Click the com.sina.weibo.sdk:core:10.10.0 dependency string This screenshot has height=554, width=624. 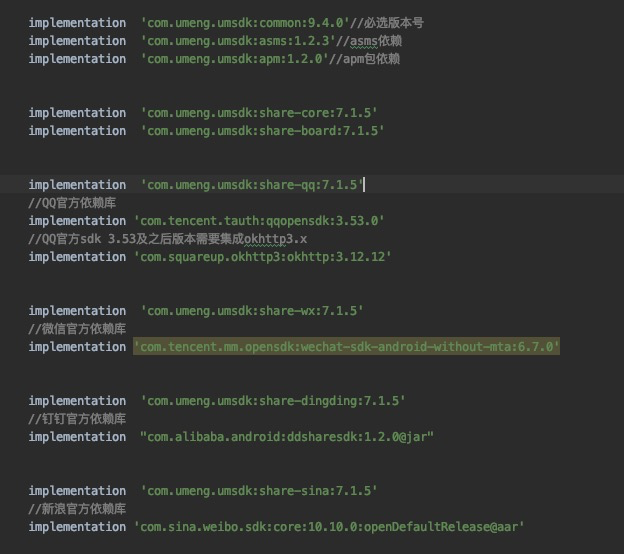329,527
